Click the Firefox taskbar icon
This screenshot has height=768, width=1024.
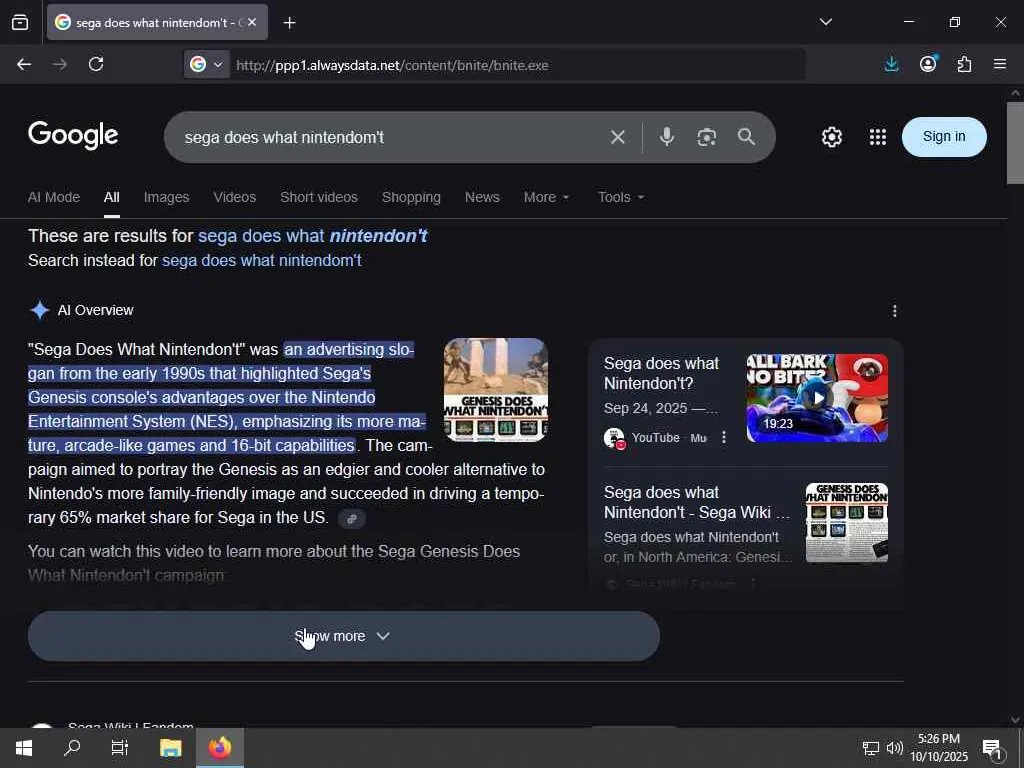tap(220, 748)
